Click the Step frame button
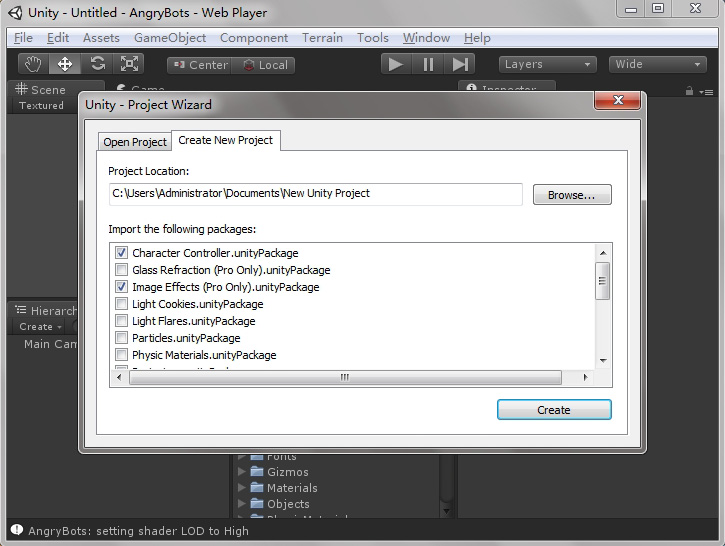 460,64
